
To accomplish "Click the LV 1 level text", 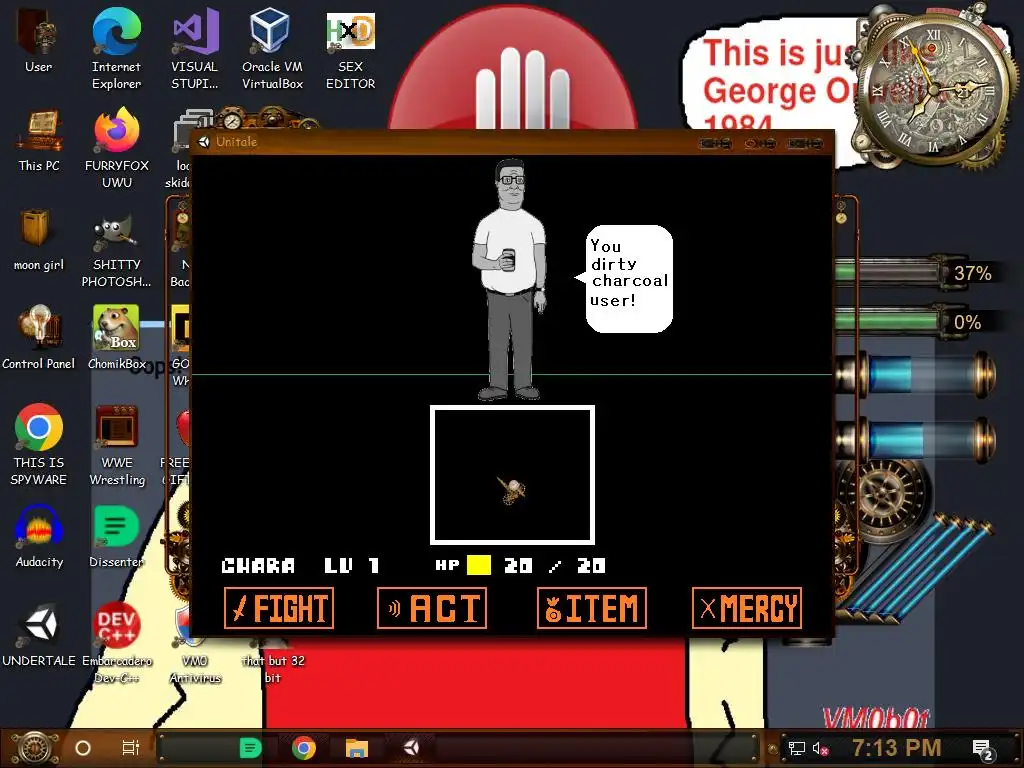I will tap(352, 566).
